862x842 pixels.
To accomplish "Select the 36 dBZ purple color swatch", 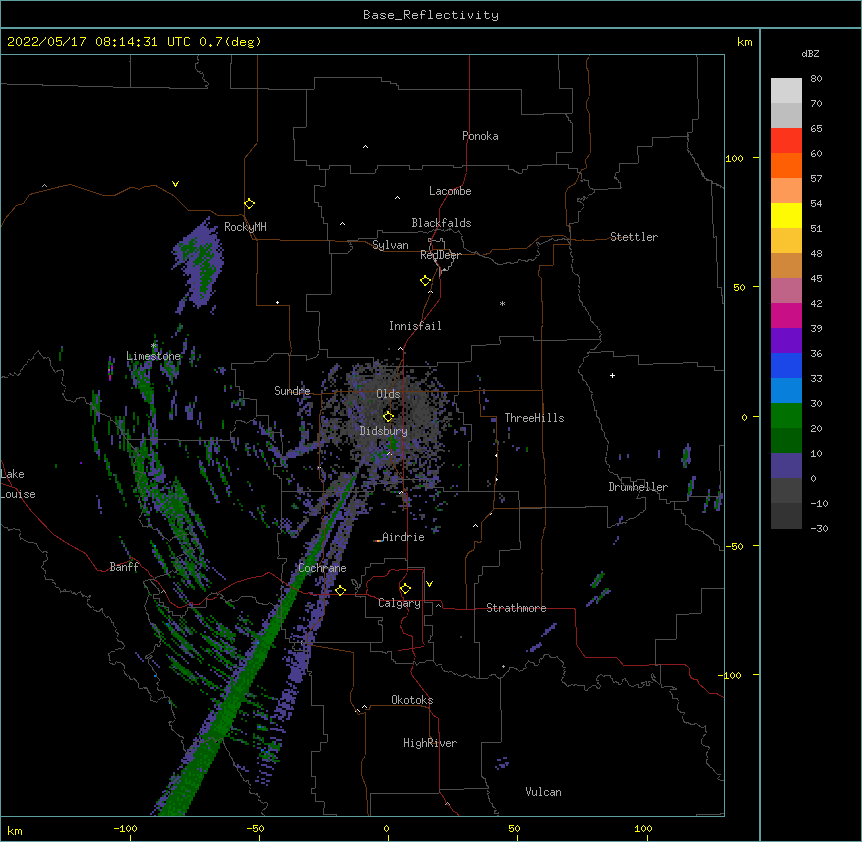I will coord(786,340).
